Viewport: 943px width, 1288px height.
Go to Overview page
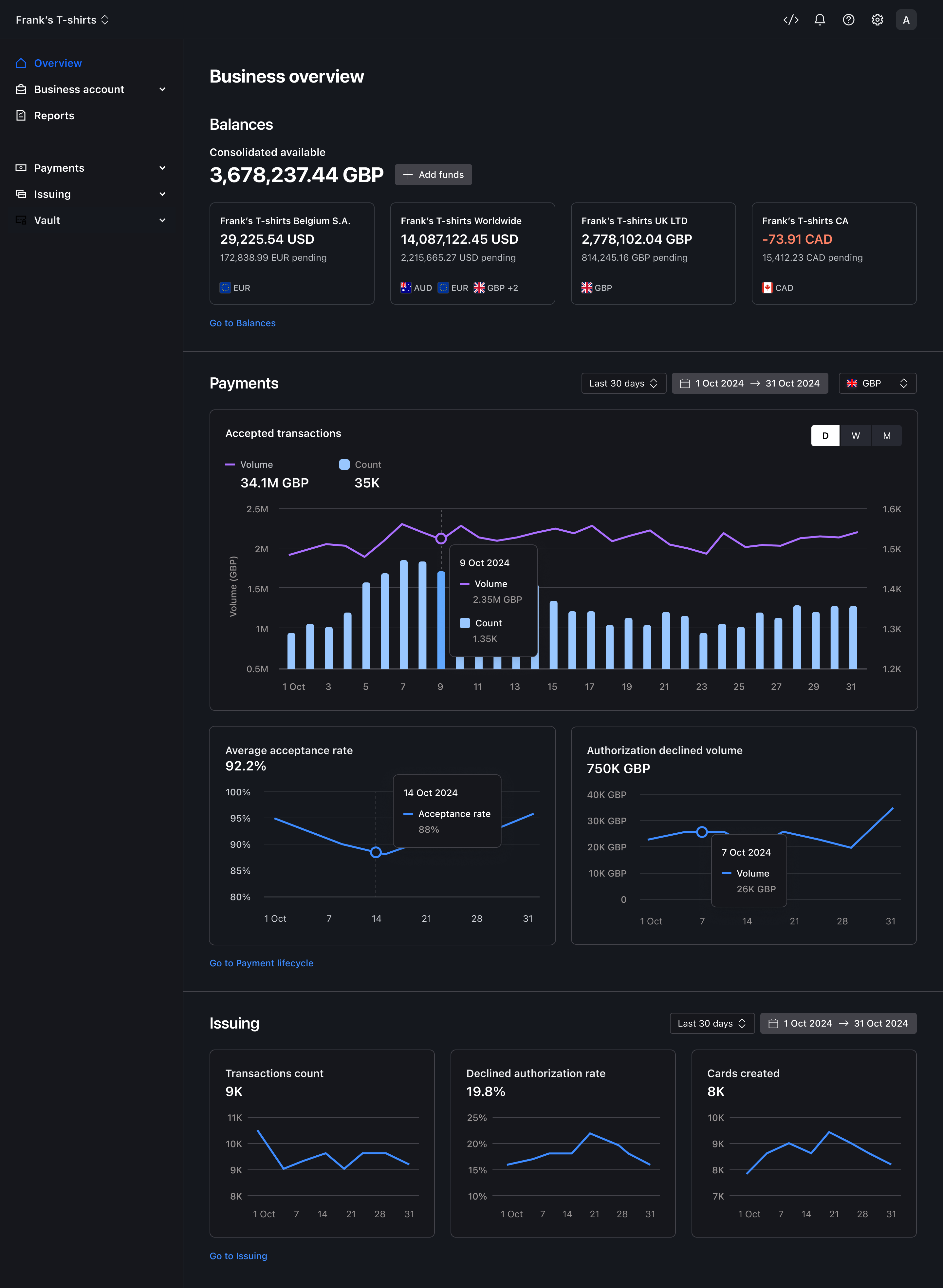pyautogui.click(x=91, y=63)
